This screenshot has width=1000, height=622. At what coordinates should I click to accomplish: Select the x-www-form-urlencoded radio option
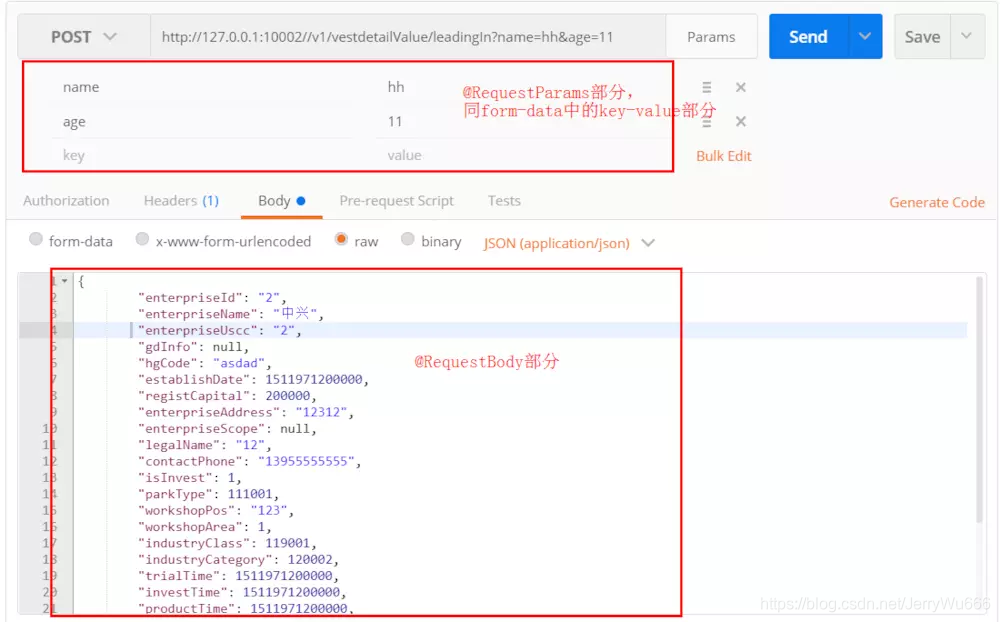[x=142, y=239]
